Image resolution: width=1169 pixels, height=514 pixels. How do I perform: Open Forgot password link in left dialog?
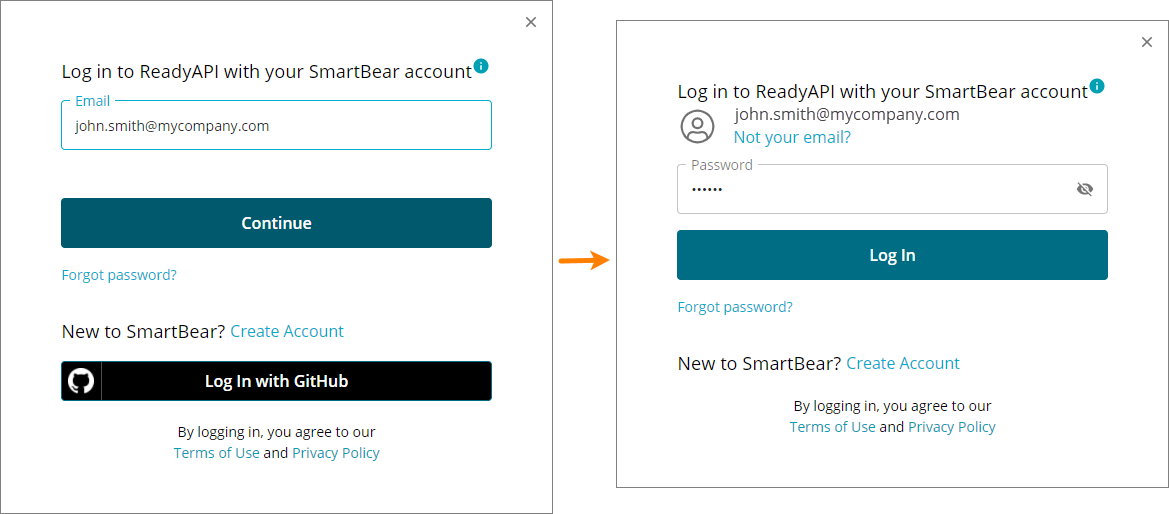(x=119, y=275)
